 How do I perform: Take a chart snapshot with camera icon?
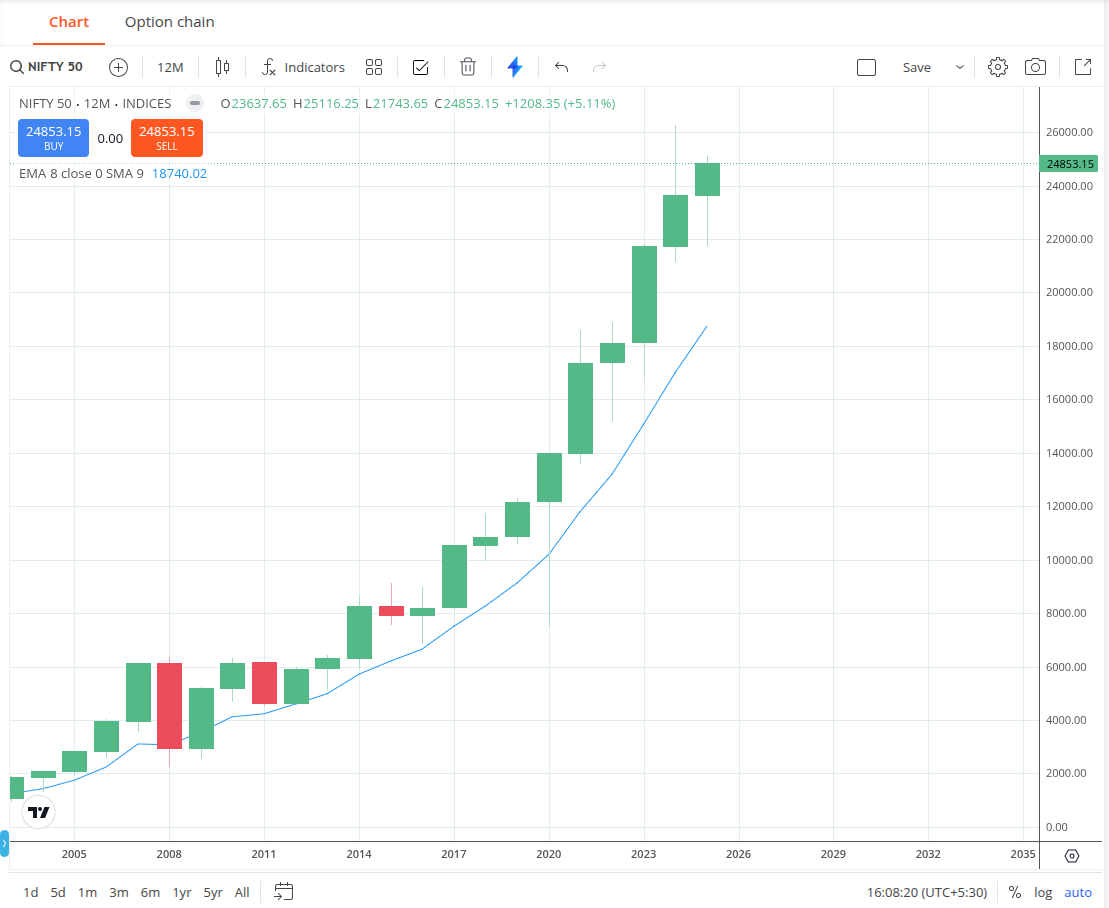[x=1035, y=67]
